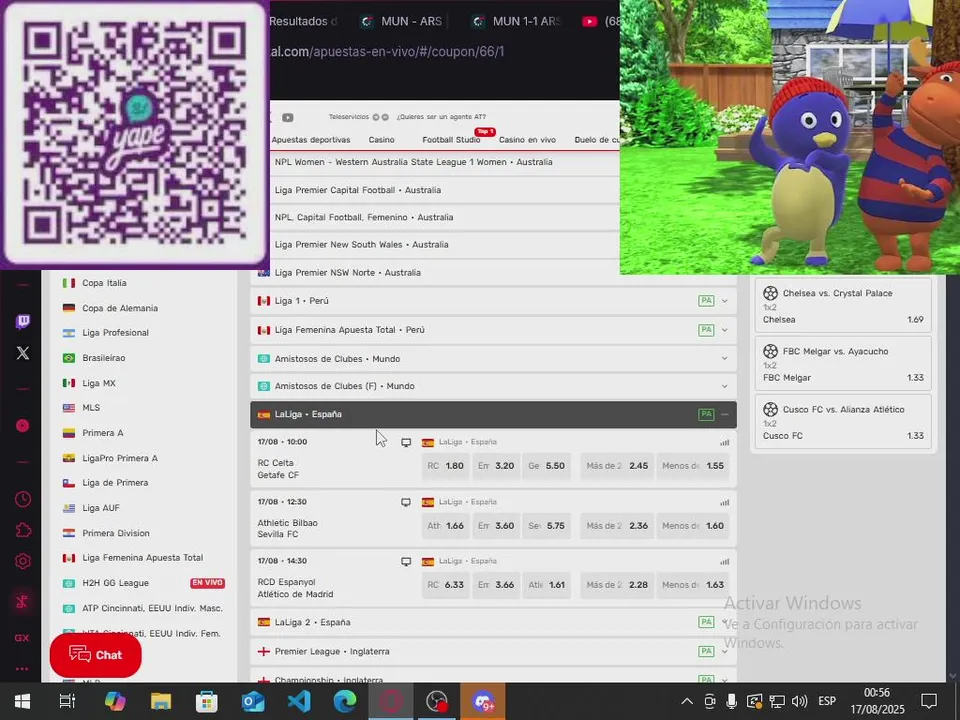Expand Amistosos de Clubes (F) Mundo row
960x720 pixels.
tap(493, 386)
